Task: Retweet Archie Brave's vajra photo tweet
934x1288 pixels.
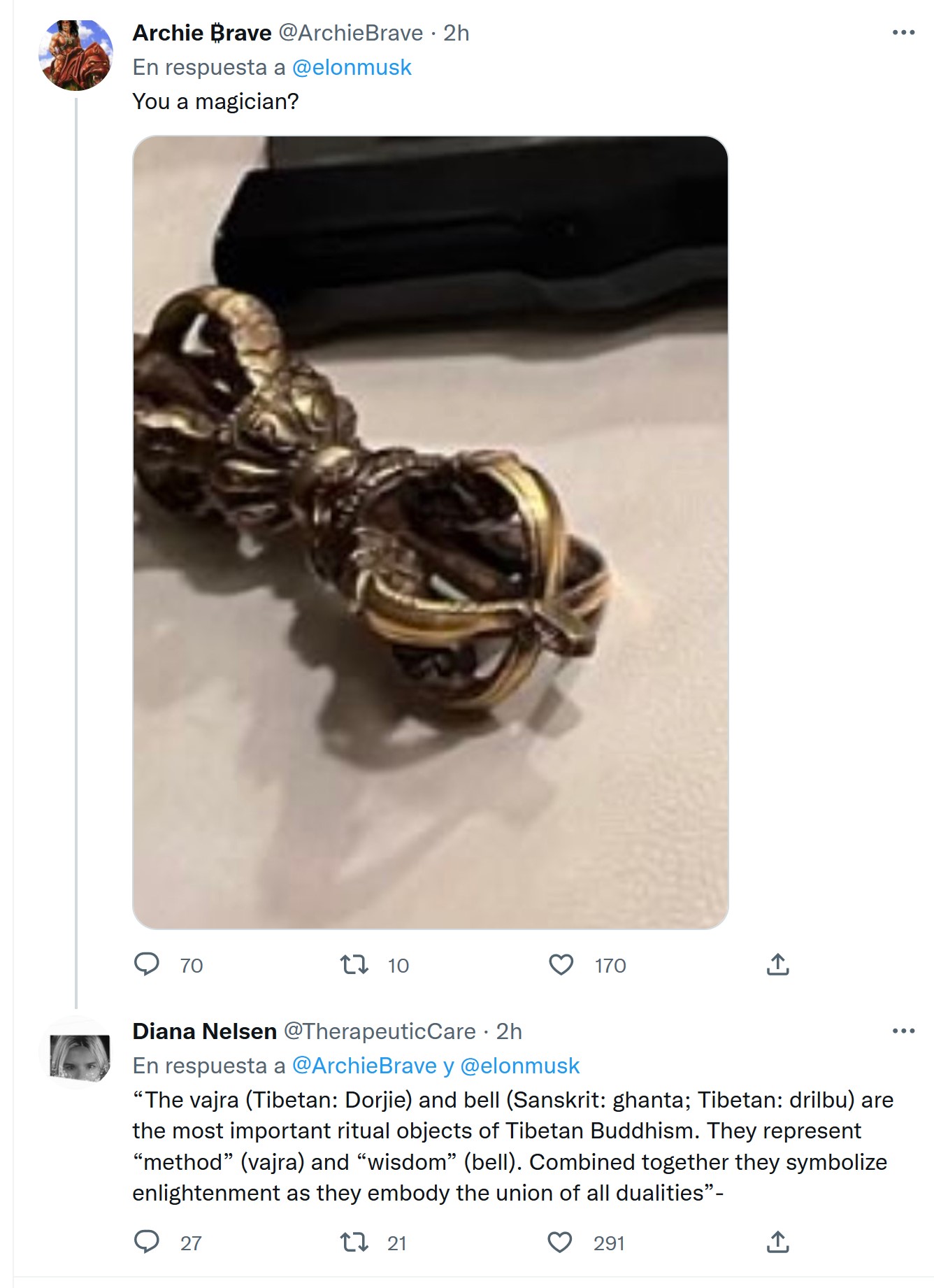Action: pyautogui.click(x=354, y=965)
